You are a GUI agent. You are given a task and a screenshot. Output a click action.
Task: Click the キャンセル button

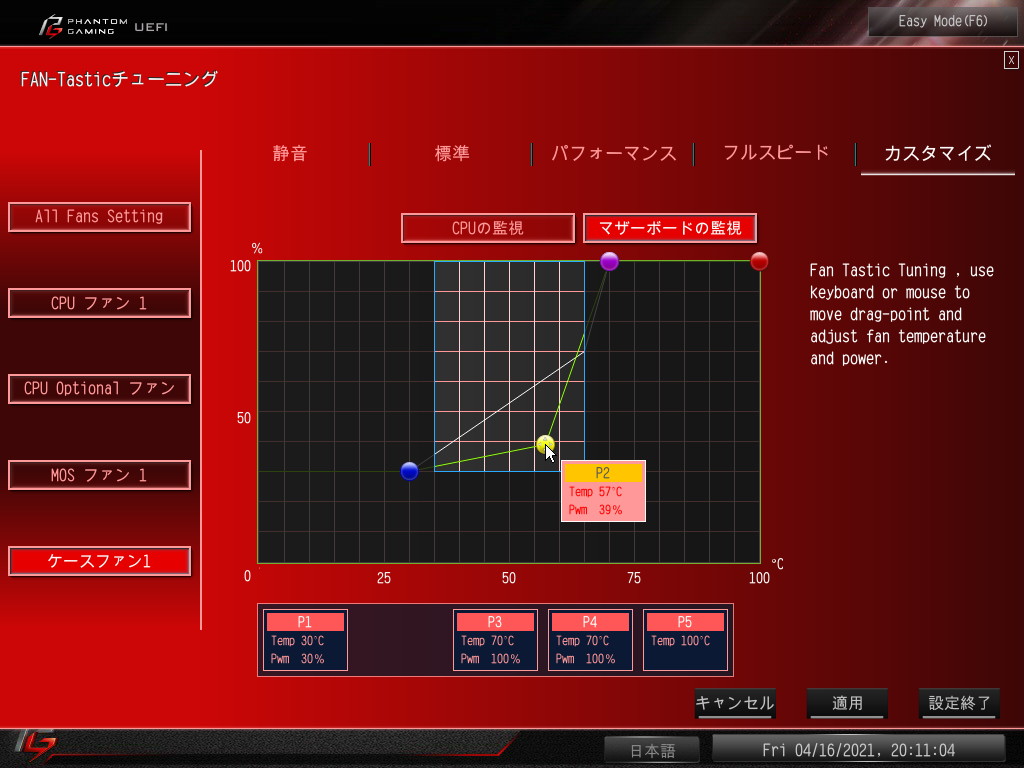click(x=735, y=703)
